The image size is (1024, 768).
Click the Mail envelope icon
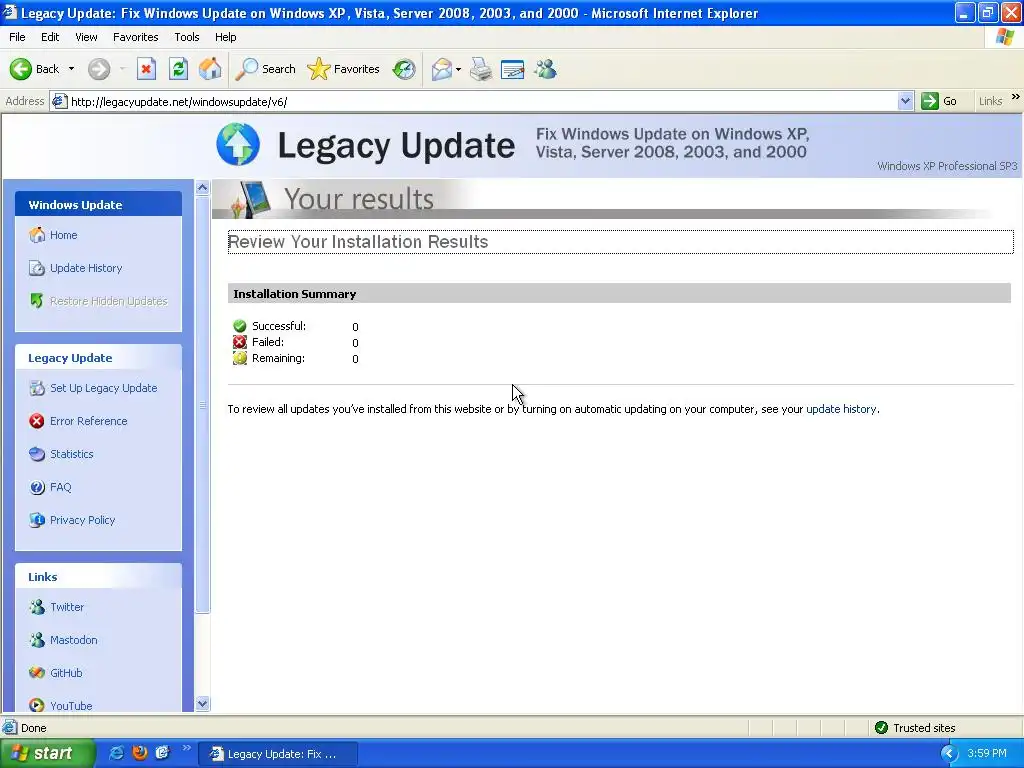click(x=441, y=69)
